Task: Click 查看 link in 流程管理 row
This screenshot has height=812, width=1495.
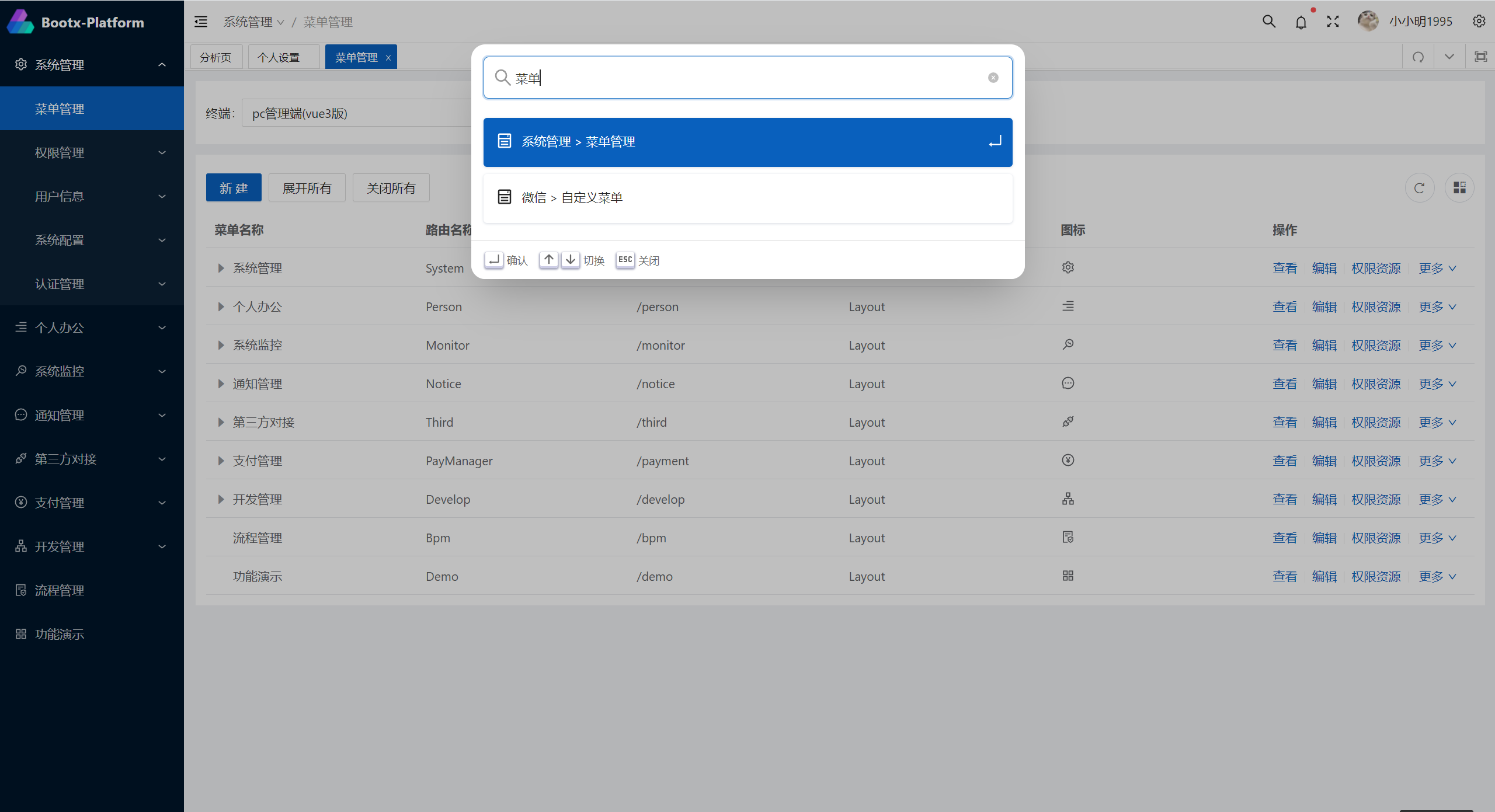Action: click(1285, 538)
